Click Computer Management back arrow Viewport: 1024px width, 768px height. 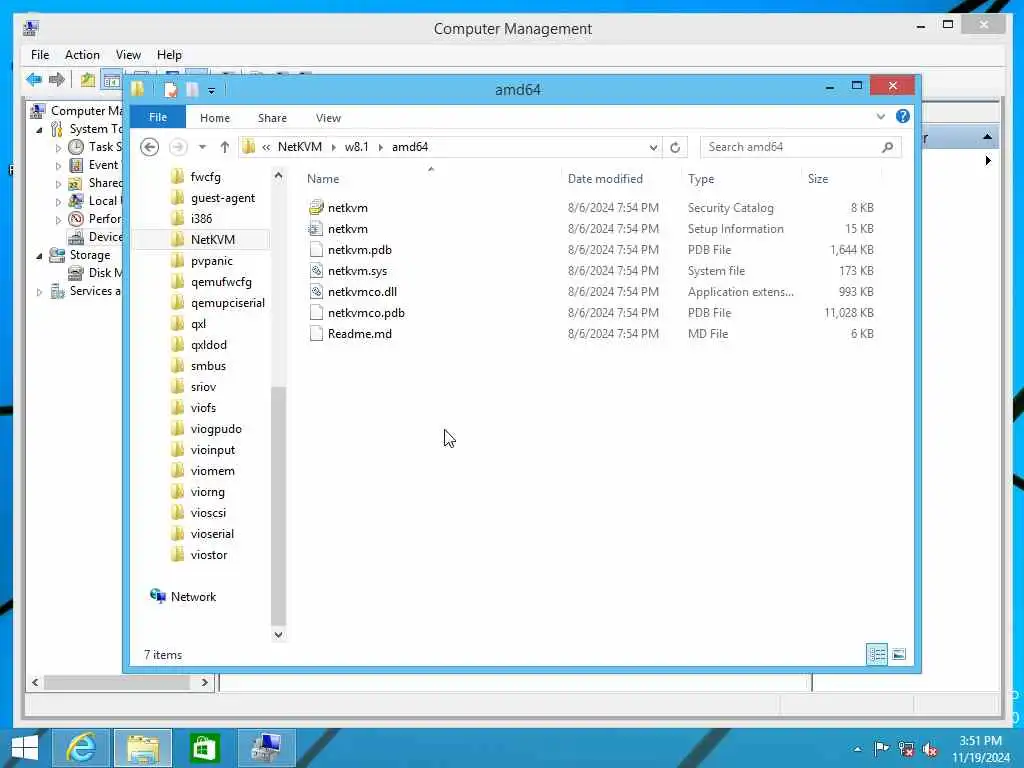pos(34,80)
